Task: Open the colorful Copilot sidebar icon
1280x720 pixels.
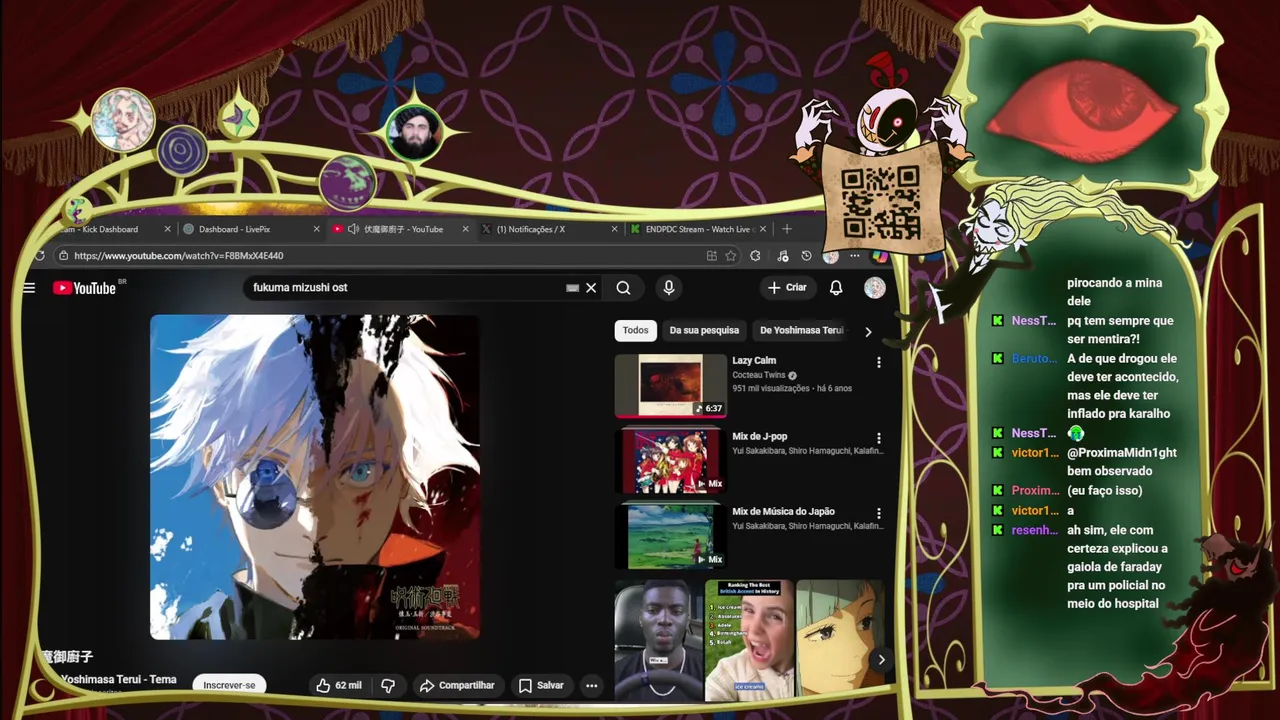Action: point(878,256)
